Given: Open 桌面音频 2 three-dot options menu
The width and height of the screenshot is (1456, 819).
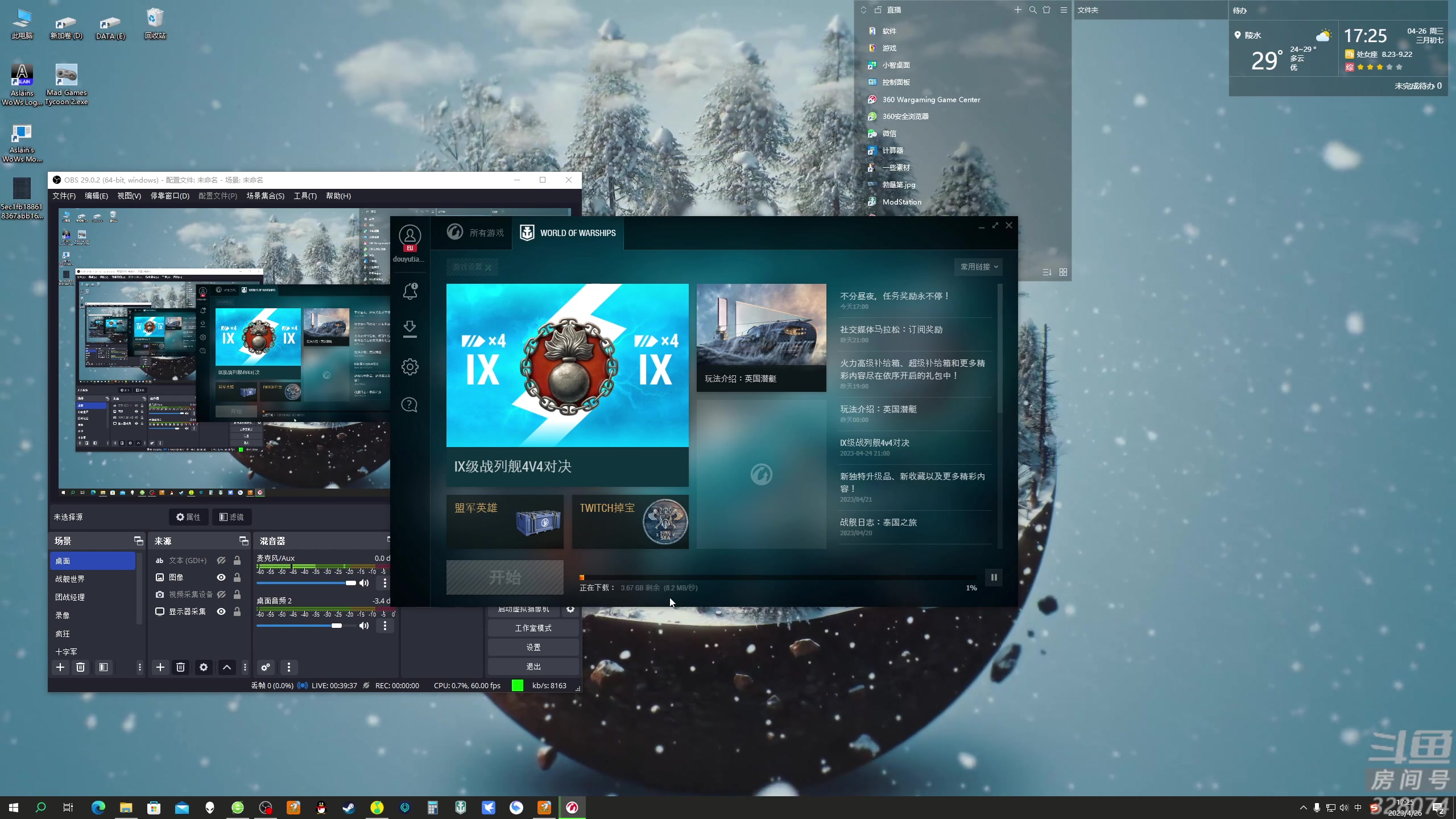Looking at the screenshot, I should coord(385,626).
